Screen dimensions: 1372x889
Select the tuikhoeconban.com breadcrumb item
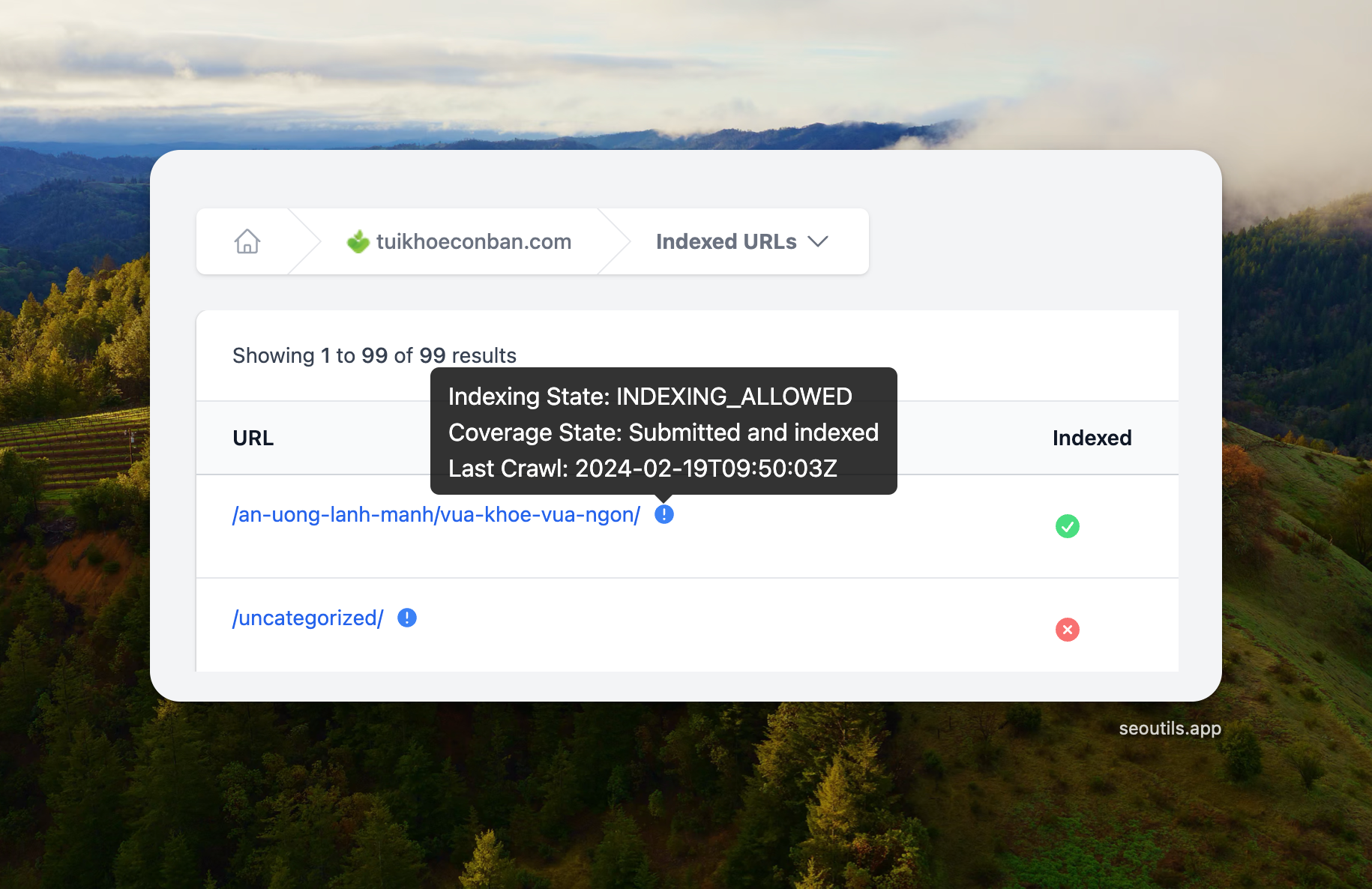tap(473, 241)
